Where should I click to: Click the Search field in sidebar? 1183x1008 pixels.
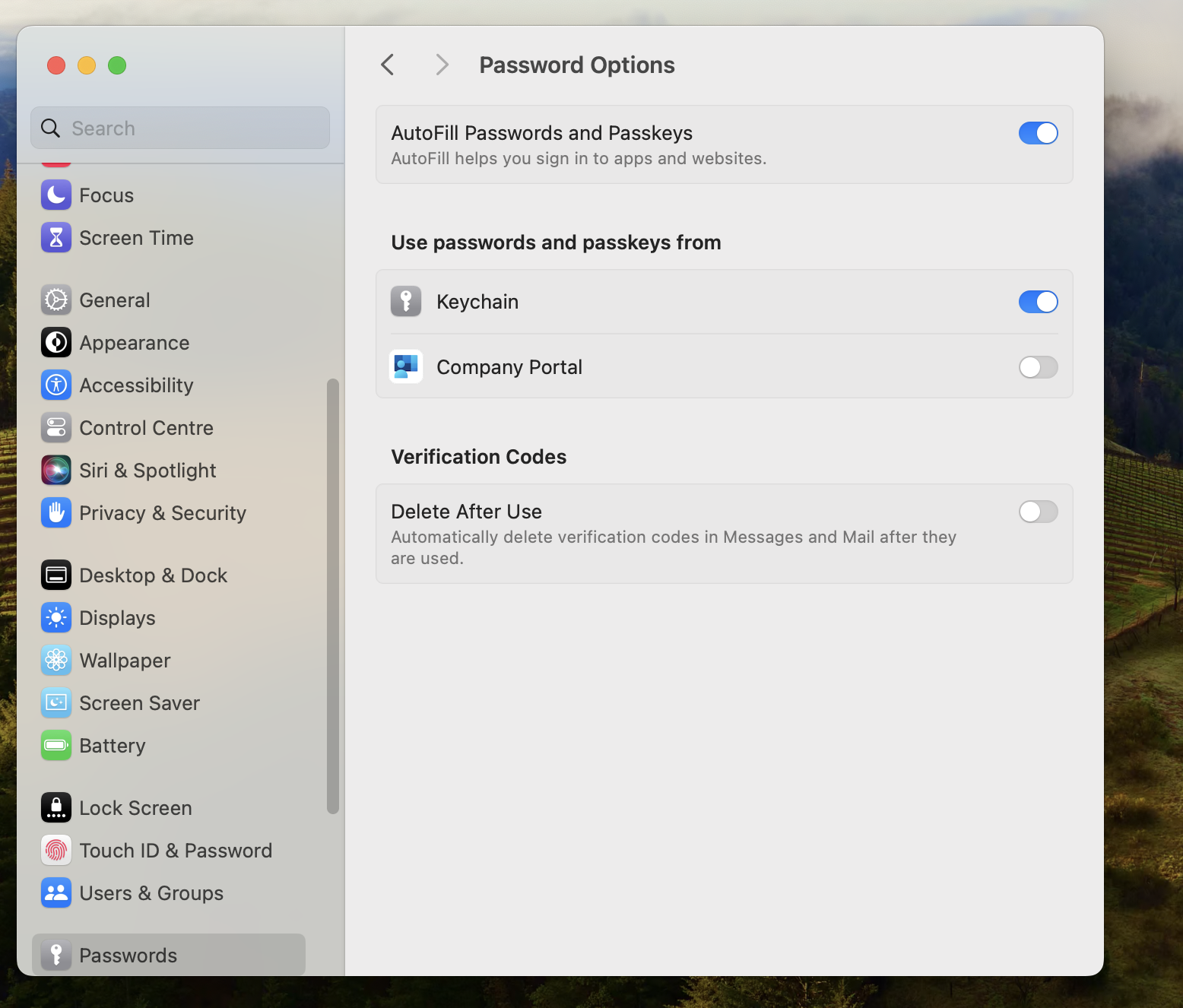(x=180, y=128)
